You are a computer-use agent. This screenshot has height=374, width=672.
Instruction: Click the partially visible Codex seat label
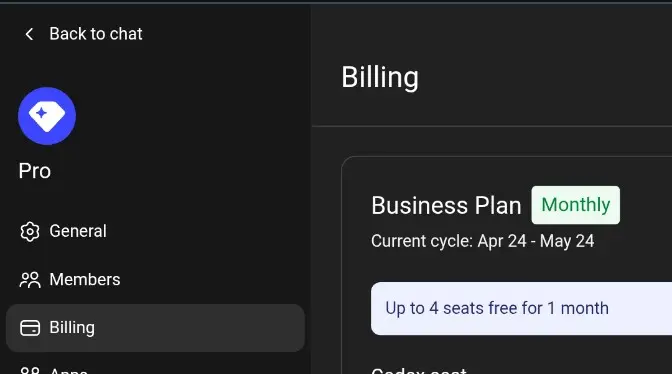[x=419, y=371]
